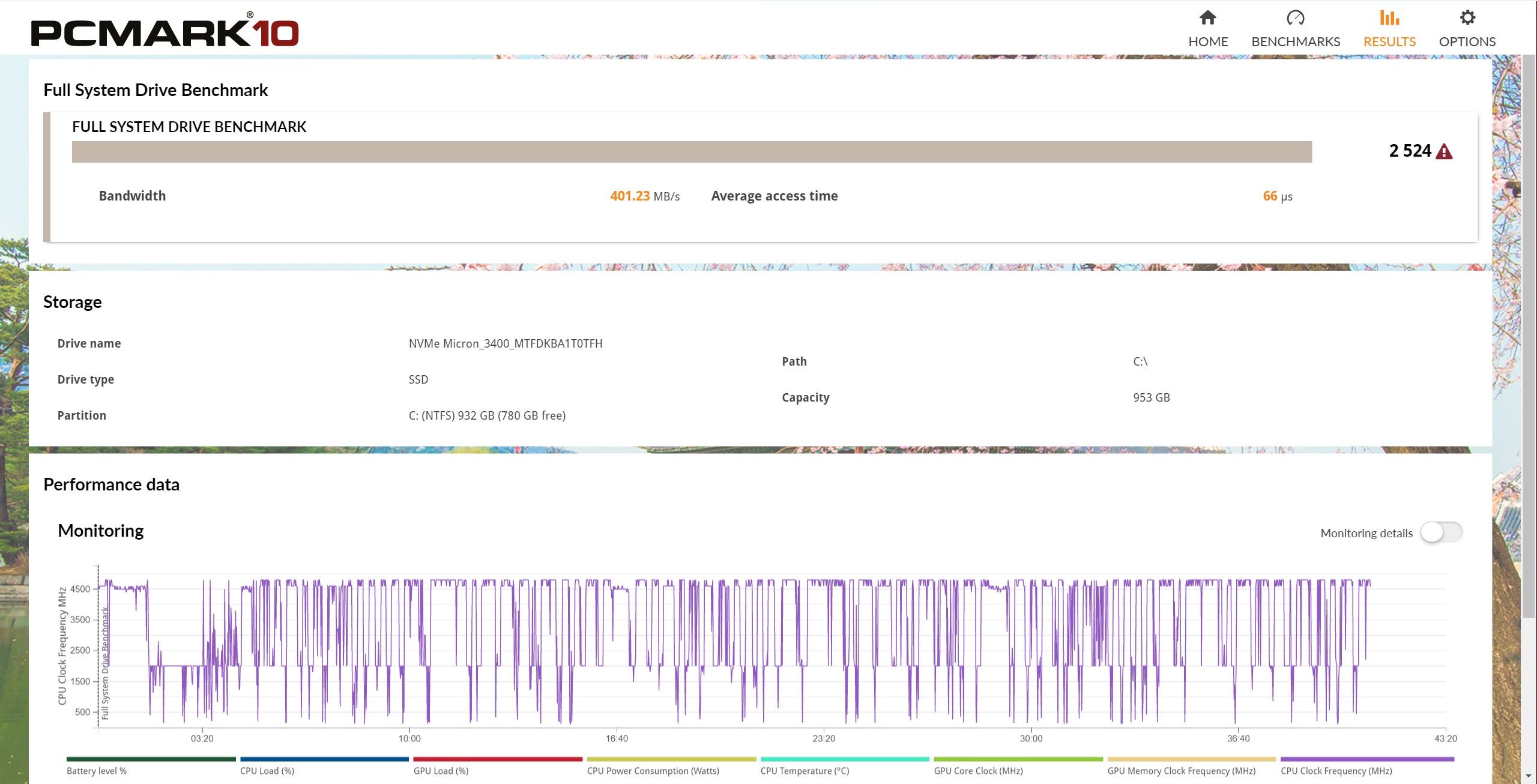The image size is (1537, 784).
Task: Switch to the BENCHMARKS tab
Action: click(x=1296, y=41)
